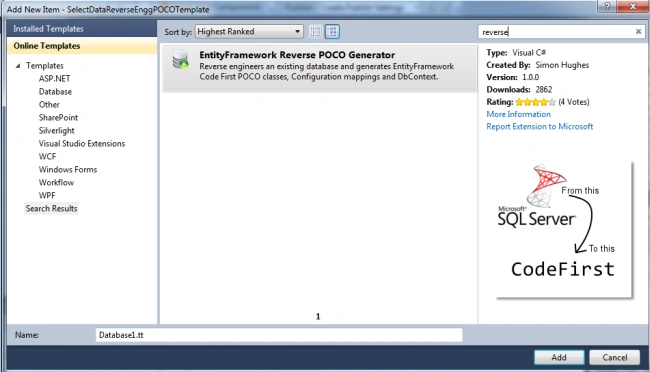Viewport: 650px width, 372px height.
Task: Click the 'Type: Visual C#' text
Action: pyautogui.click(x=516, y=53)
